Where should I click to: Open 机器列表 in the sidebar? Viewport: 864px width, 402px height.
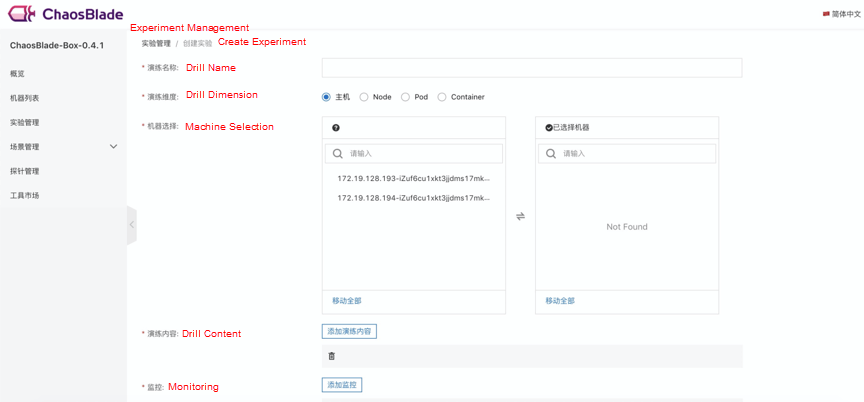[x=25, y=98]
